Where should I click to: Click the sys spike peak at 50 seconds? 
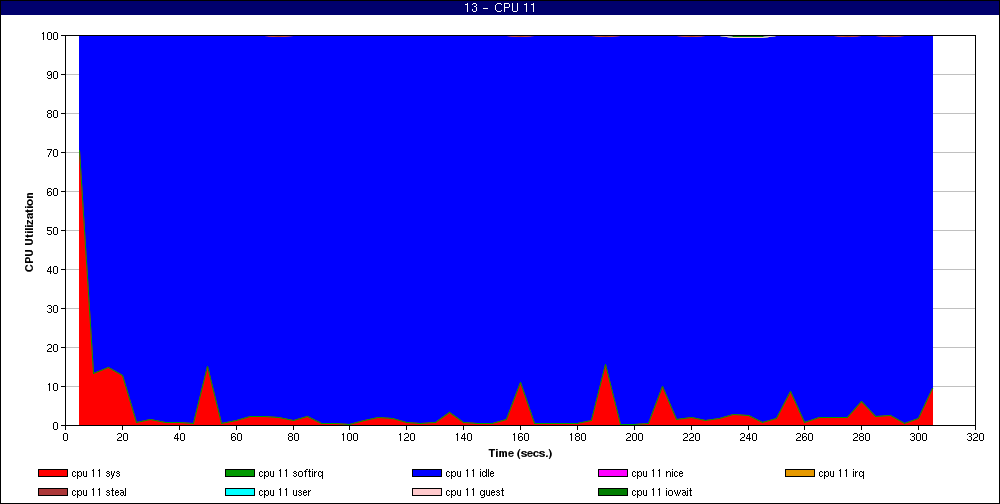(207, 367)
